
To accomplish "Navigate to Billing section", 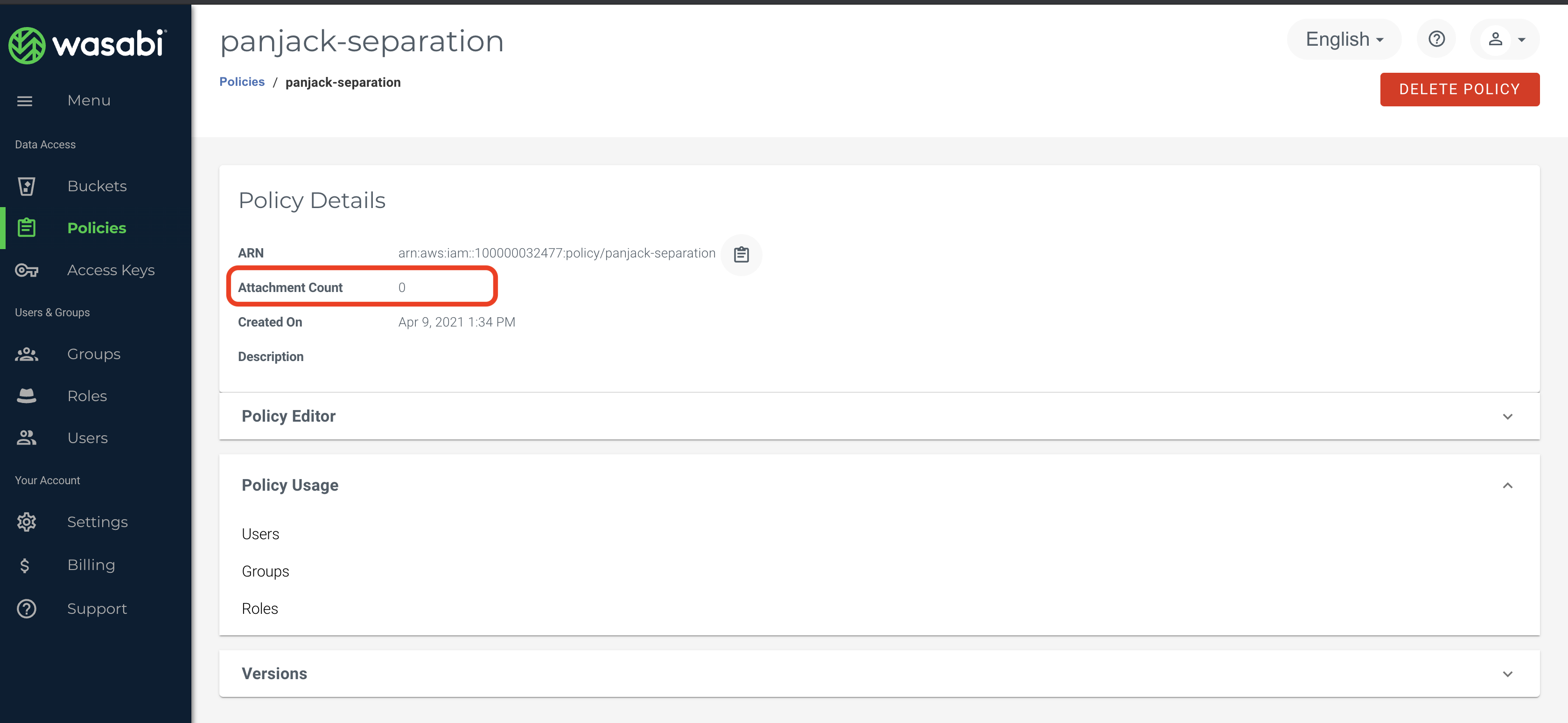I will click(91, 565).
